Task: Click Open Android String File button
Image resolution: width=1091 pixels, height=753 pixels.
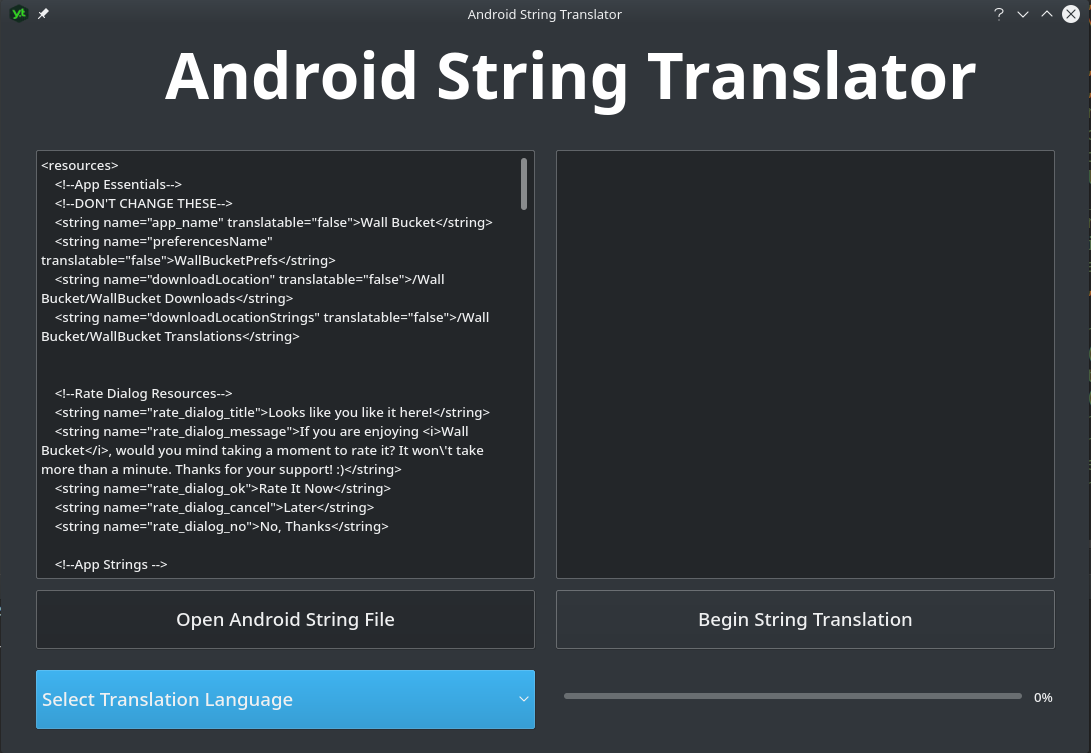Action: [x=285, y=619]
